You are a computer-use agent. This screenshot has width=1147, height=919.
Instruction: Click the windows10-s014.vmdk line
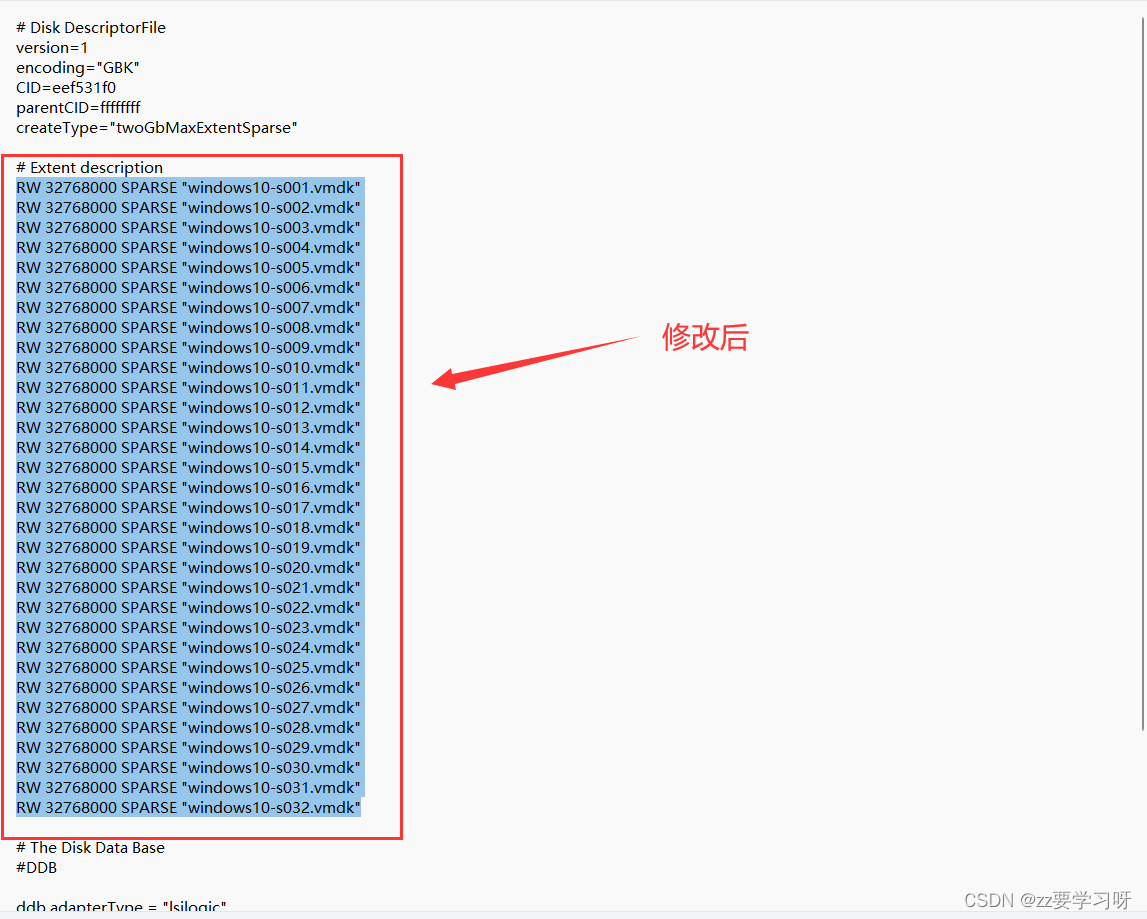189,448
